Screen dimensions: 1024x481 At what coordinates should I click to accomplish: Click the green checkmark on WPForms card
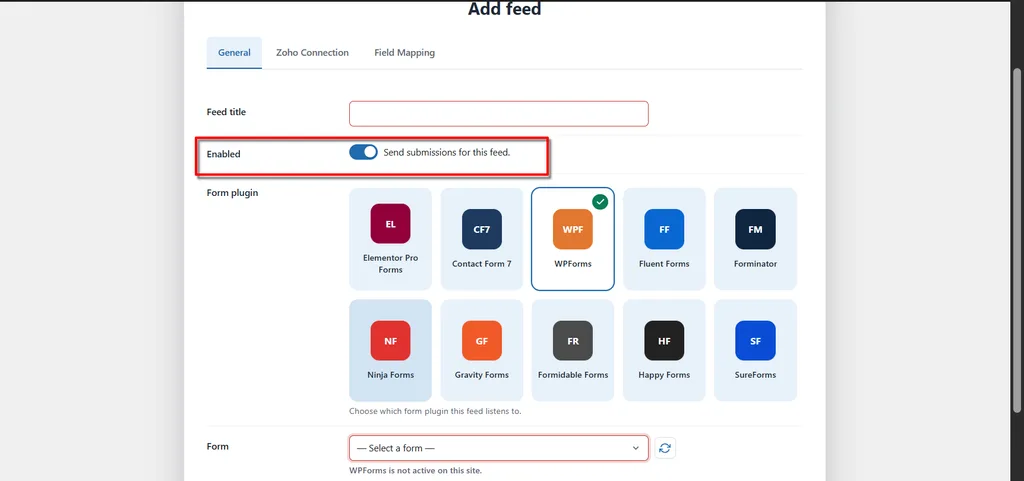pos(600,202)
